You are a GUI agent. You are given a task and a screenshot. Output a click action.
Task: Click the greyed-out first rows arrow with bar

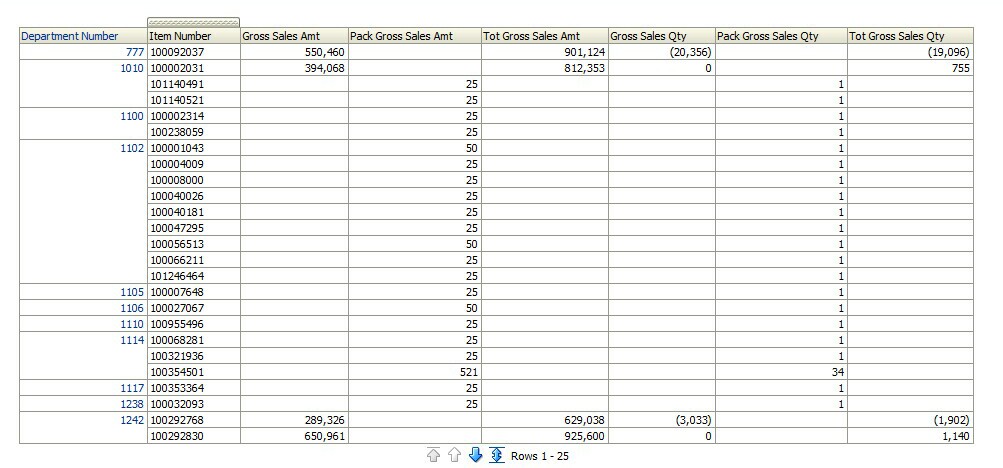pyautogui.click(x=433, y=455)
